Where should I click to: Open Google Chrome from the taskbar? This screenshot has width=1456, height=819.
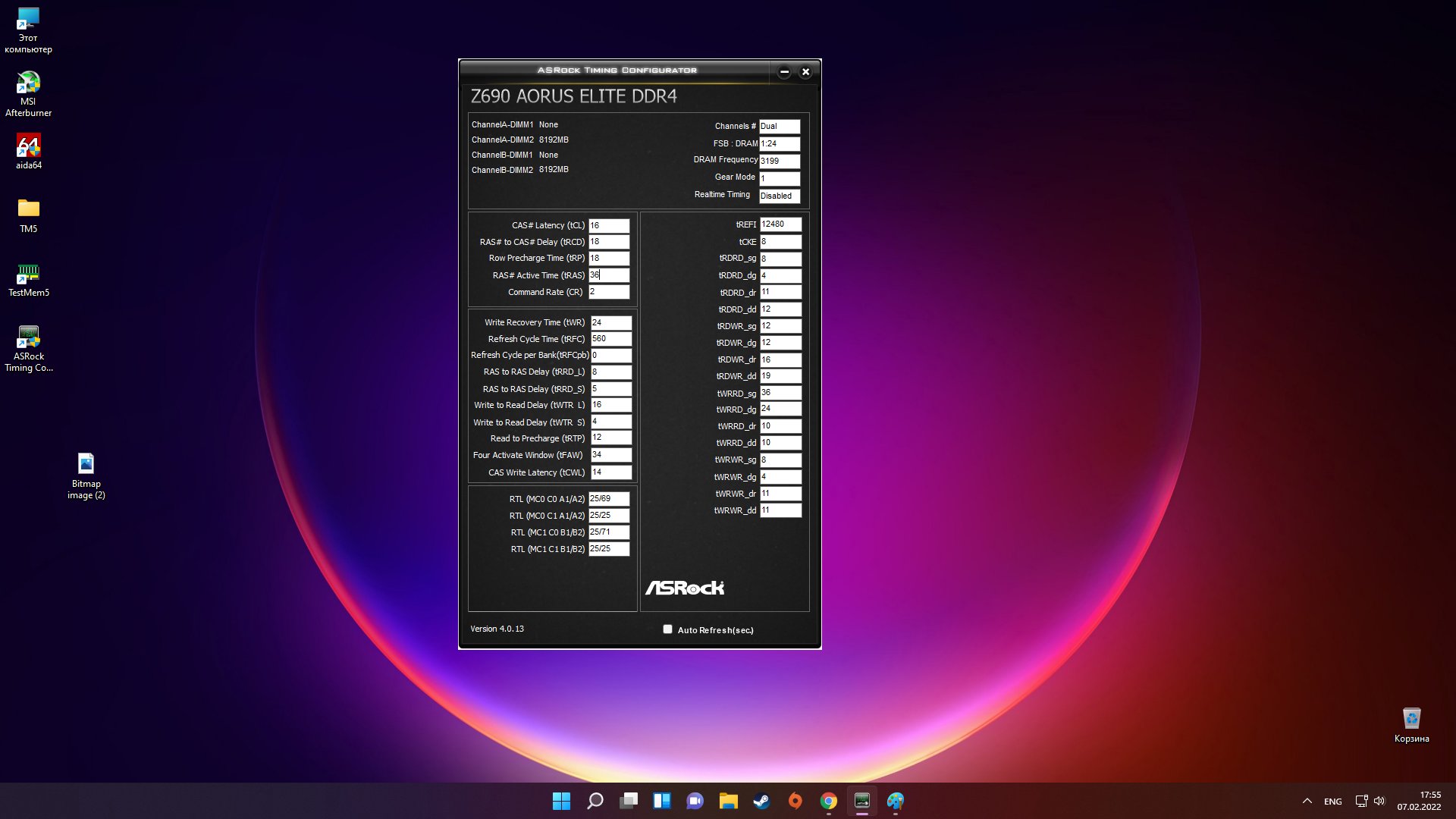828,801
